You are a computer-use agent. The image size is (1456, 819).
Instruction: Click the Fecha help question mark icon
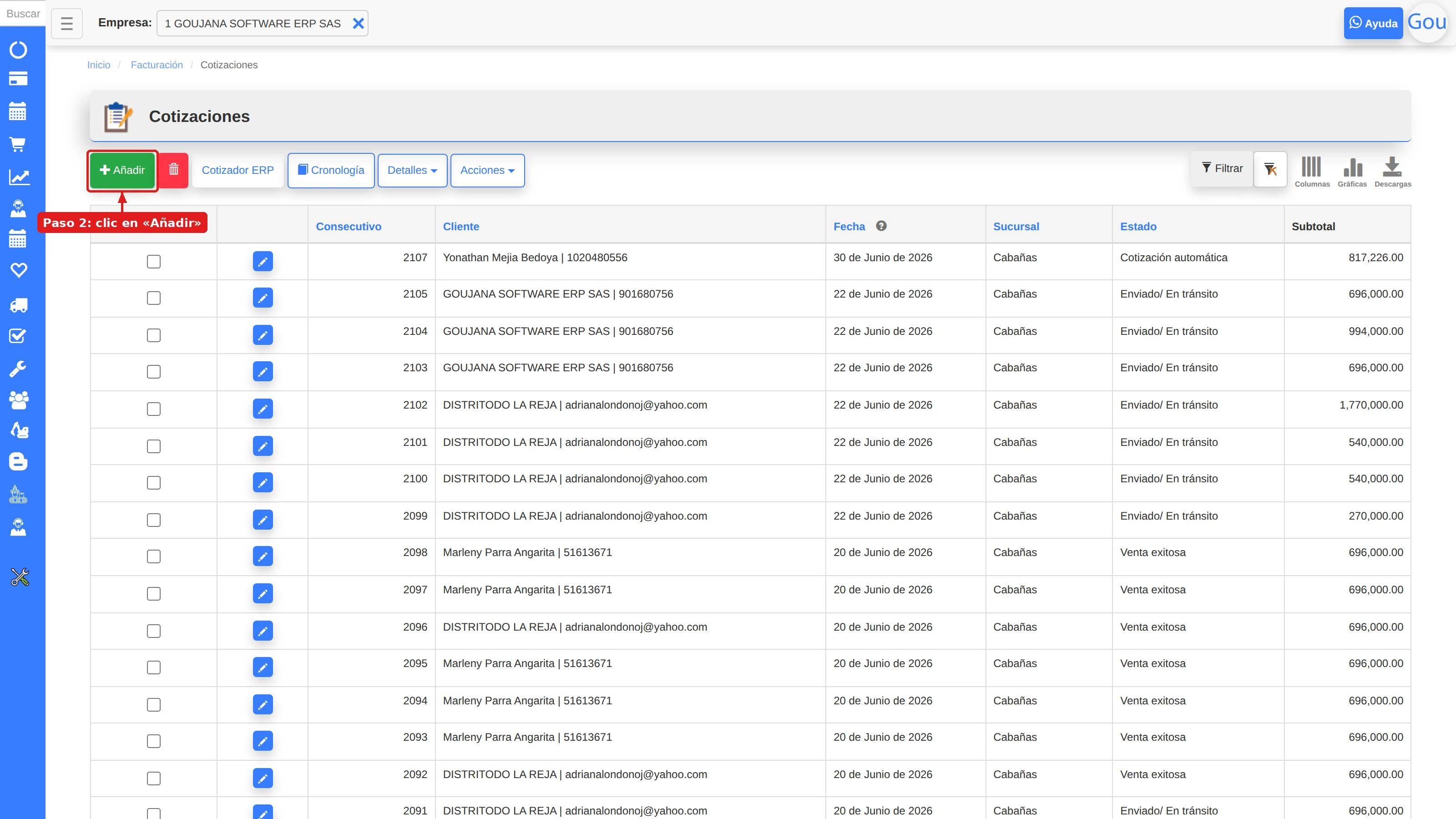coord(880,226)
